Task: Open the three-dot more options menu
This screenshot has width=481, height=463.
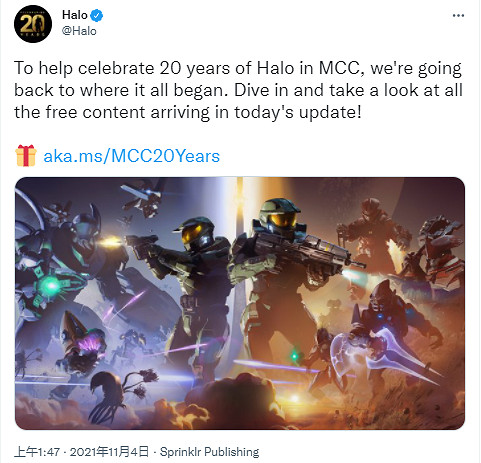Action: click(458, 15)
